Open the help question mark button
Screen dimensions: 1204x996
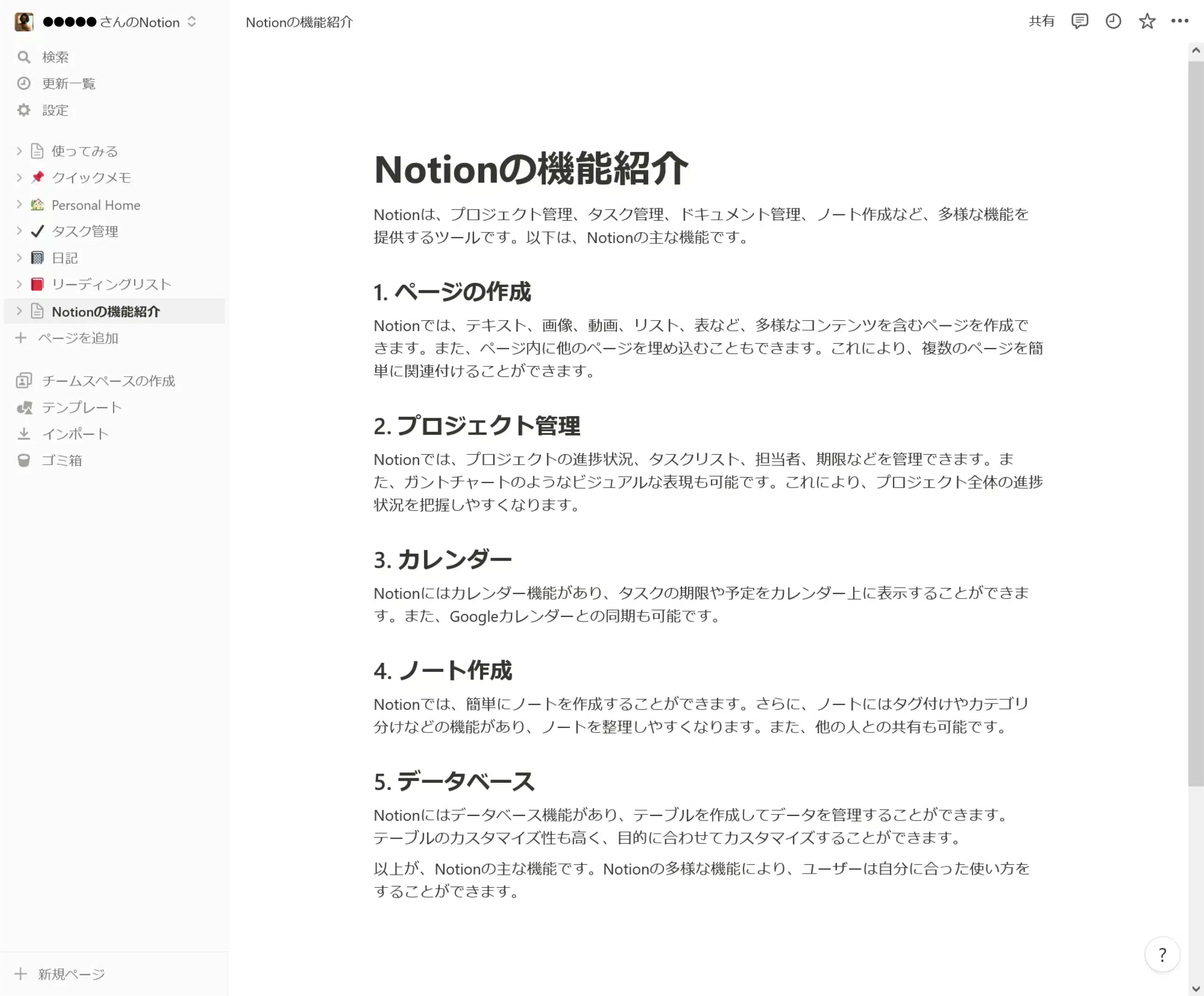(1162, 955)
